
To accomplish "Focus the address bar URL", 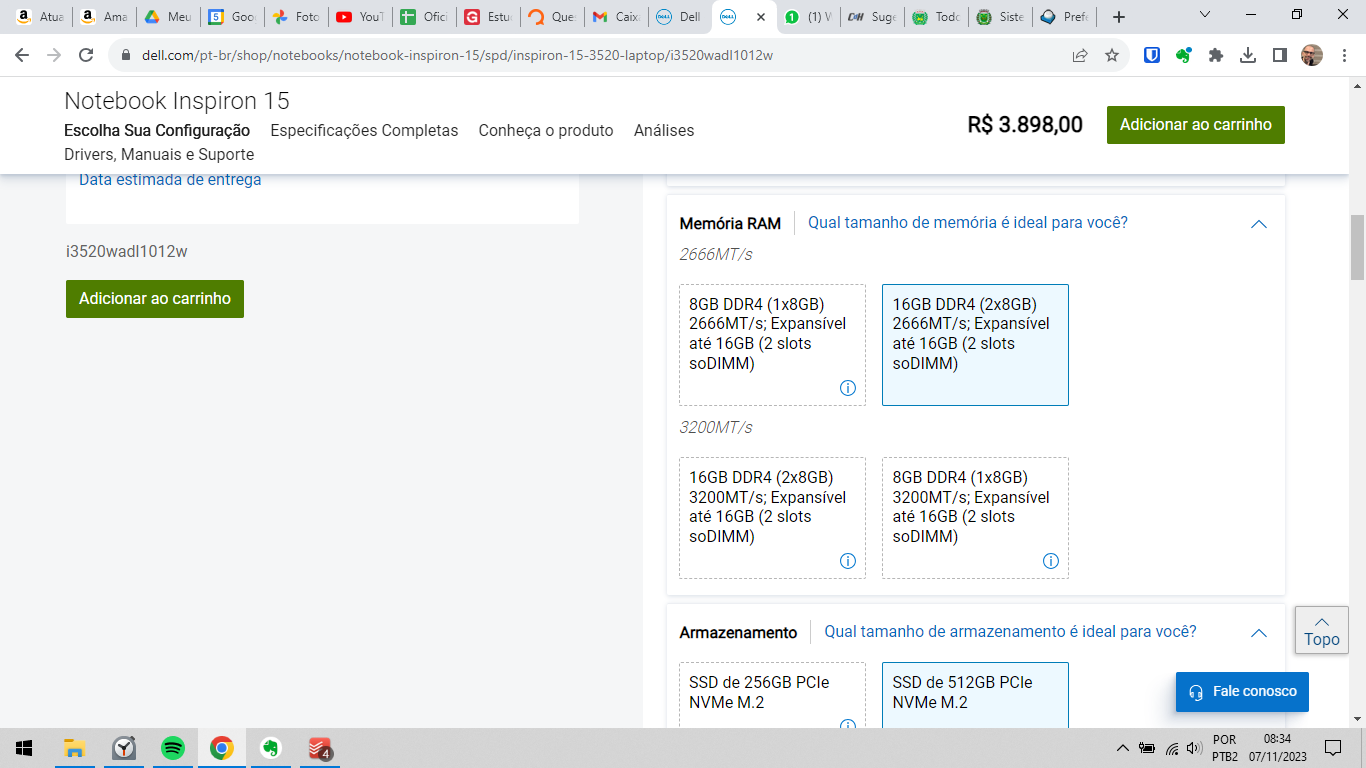I will (457, 55).
